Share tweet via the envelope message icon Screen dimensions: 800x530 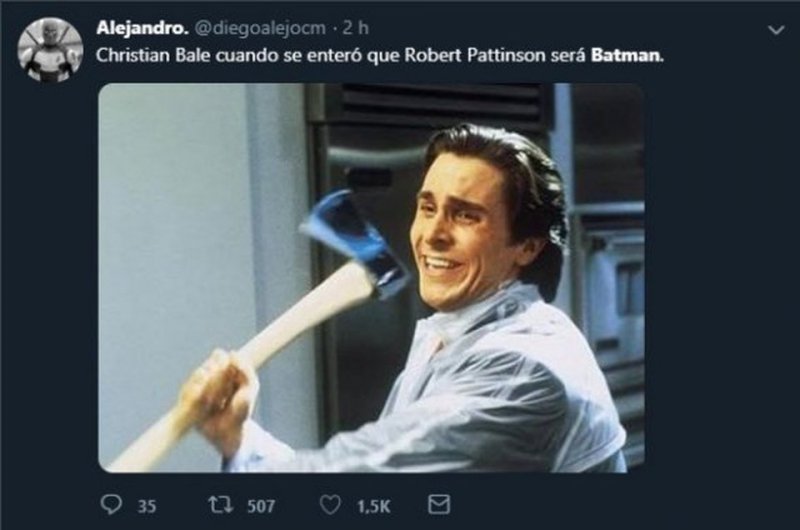[x=438, y=506]
